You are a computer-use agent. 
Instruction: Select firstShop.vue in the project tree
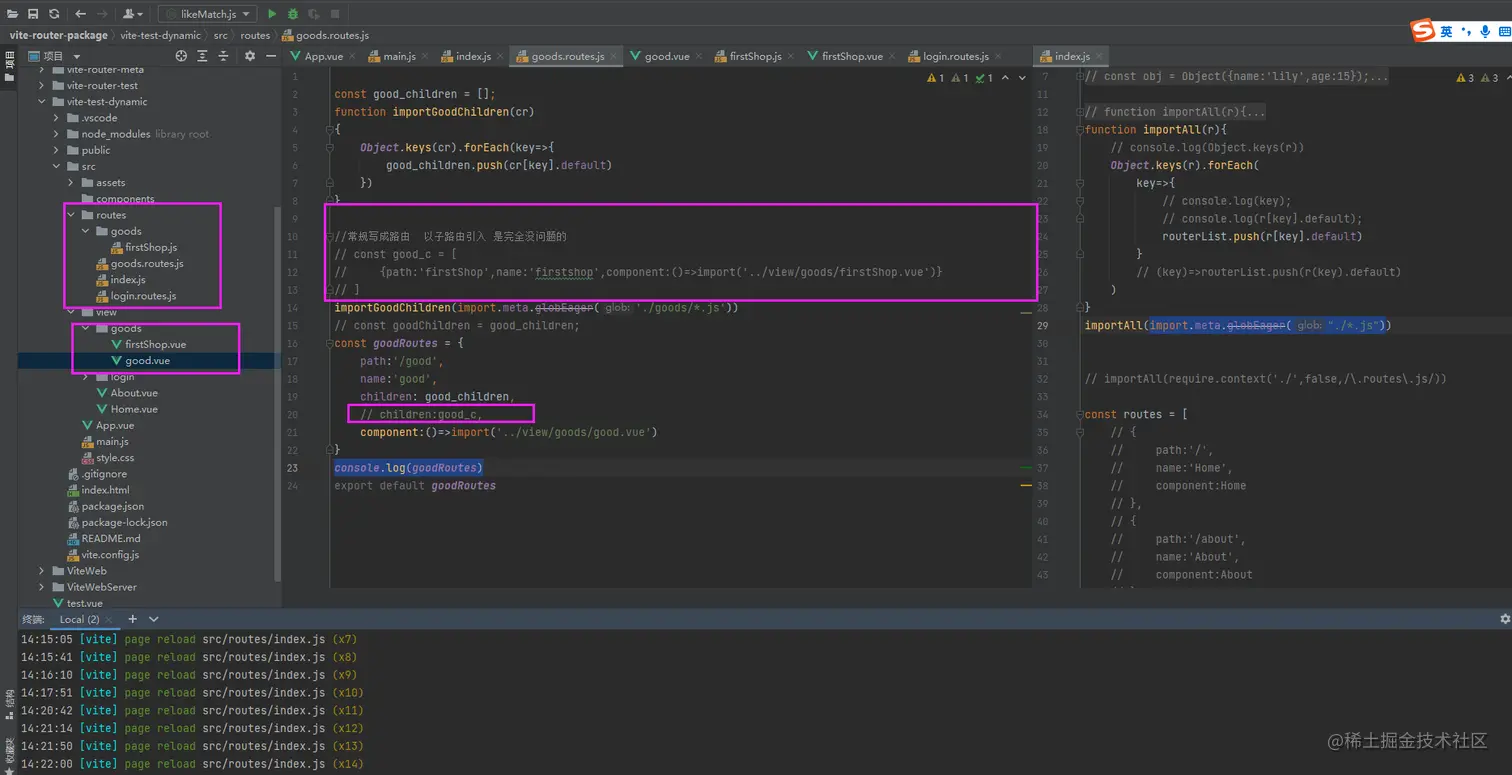pos(155,344)
